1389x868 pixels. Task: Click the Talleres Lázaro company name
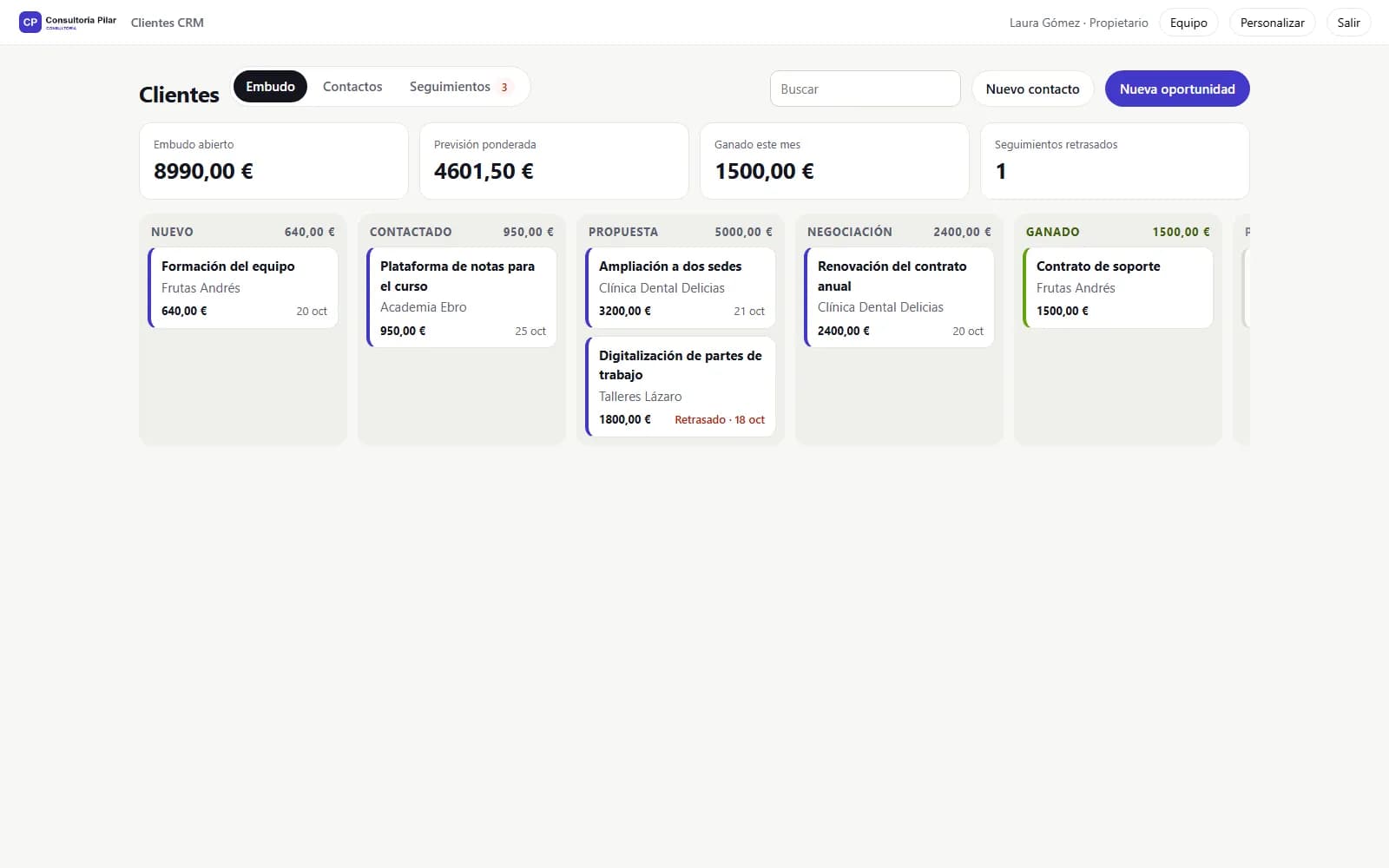[x=640, y=397]
